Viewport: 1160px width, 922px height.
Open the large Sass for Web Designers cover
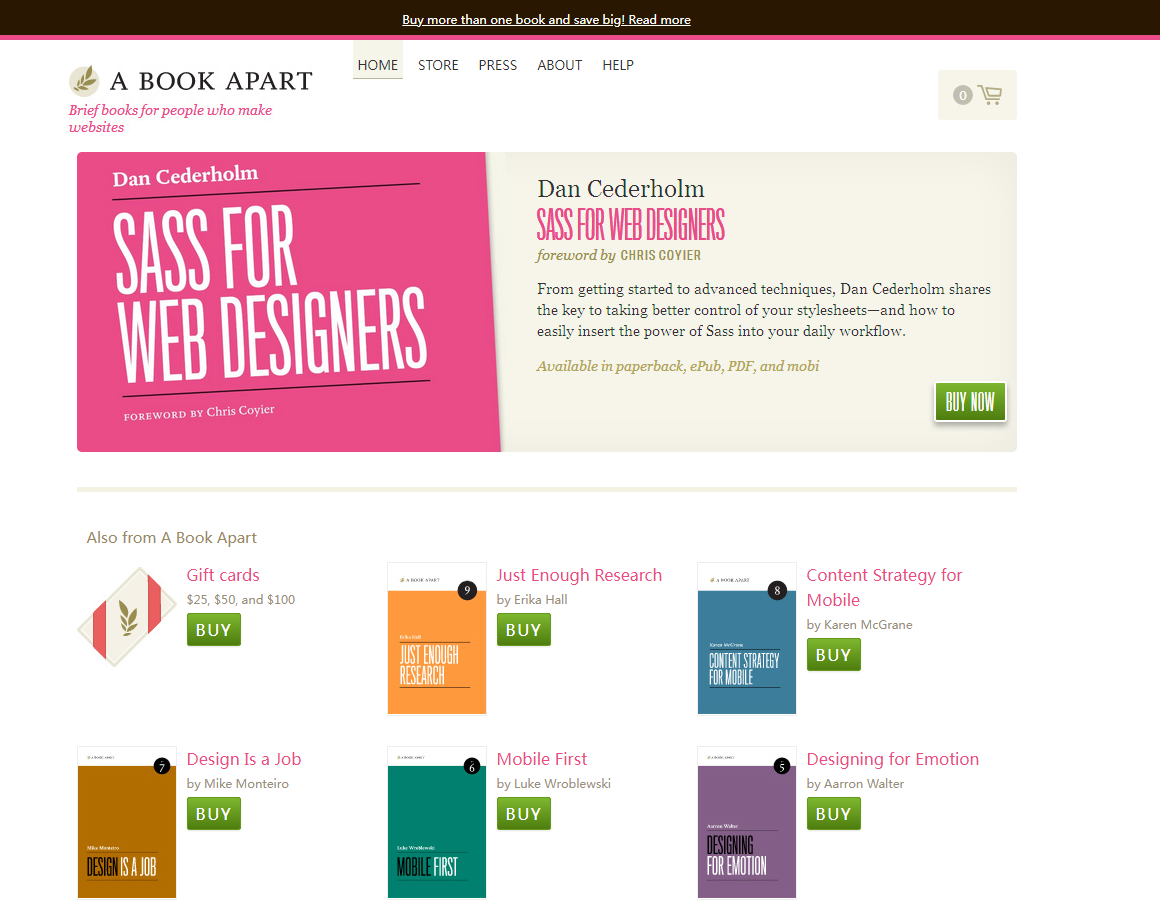289,302
